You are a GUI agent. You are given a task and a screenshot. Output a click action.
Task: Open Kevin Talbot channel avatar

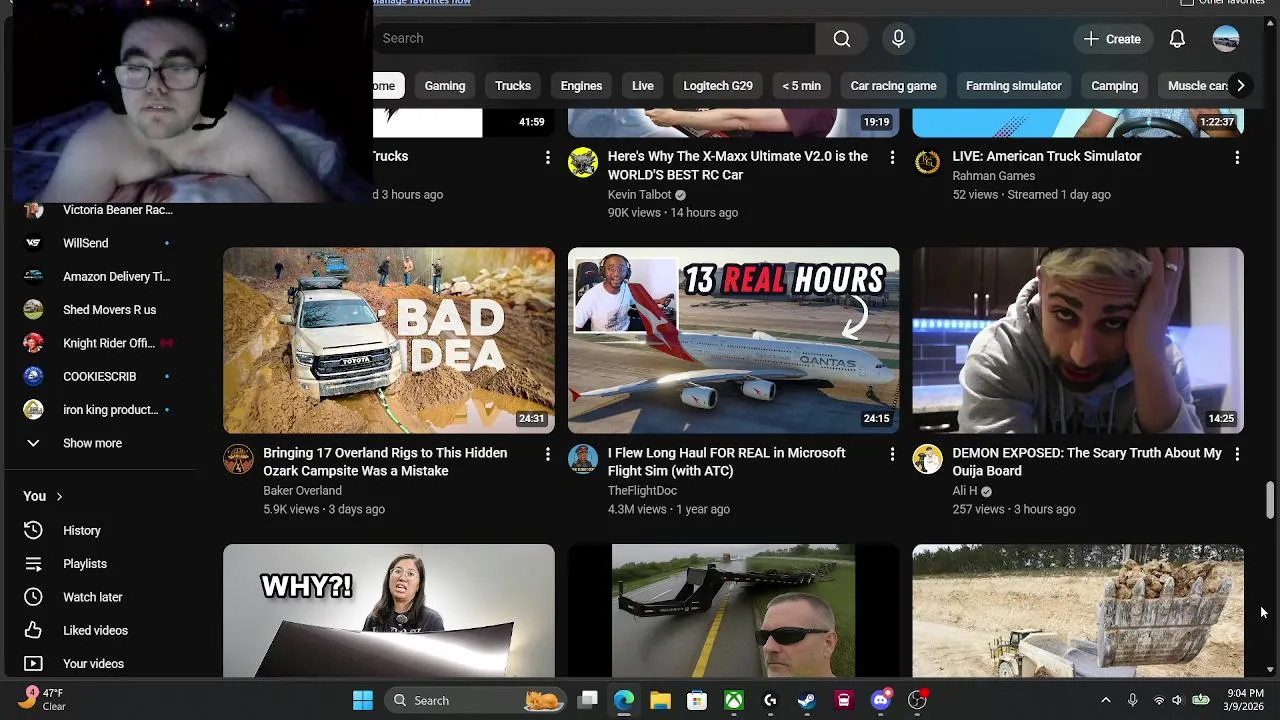point(583,162)
